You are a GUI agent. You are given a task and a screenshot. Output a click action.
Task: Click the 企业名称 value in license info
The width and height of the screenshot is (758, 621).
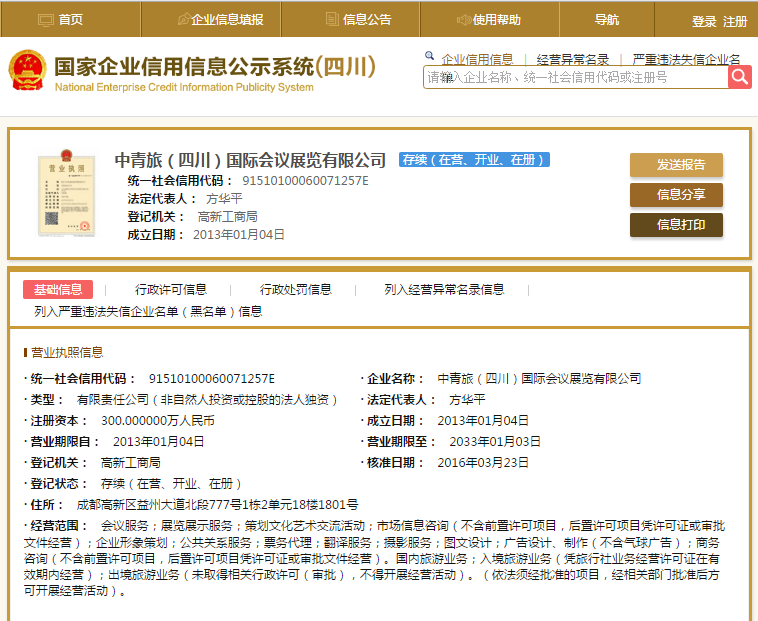[539, 378]
